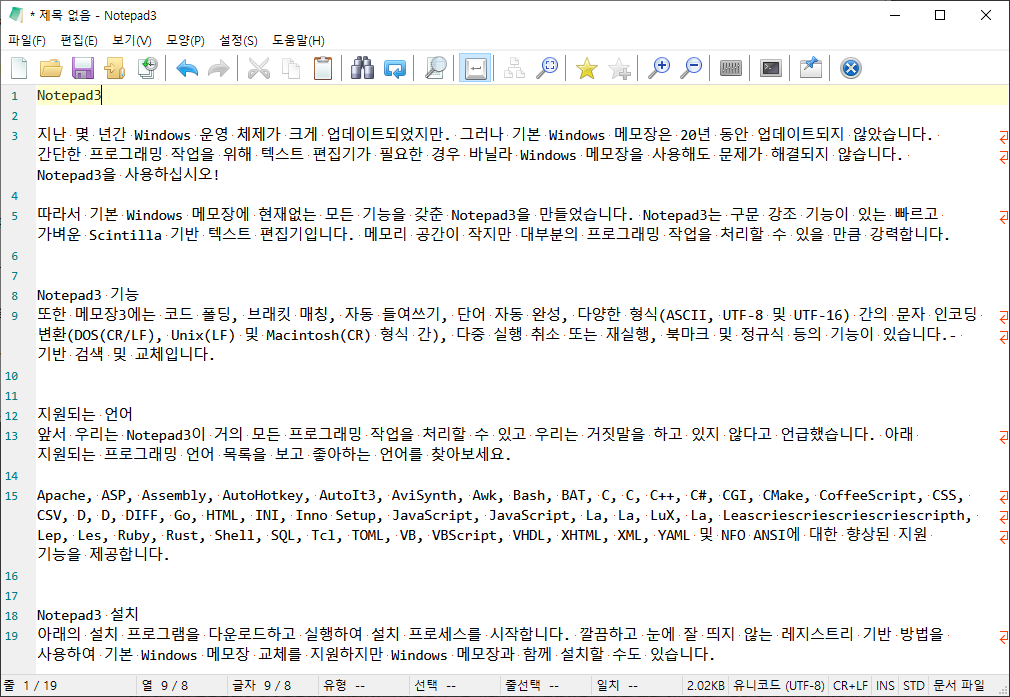
Task: Click the gray keyboard scheme icon
Action: [730, 68]
